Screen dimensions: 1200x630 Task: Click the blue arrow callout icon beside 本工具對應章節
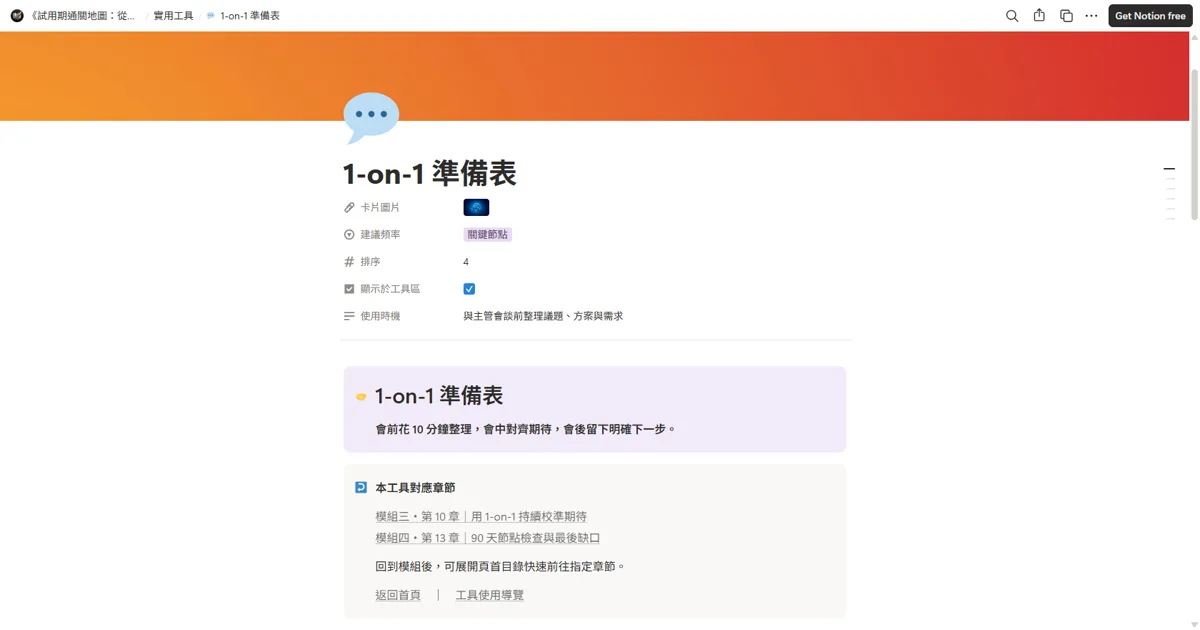point(361,487)
